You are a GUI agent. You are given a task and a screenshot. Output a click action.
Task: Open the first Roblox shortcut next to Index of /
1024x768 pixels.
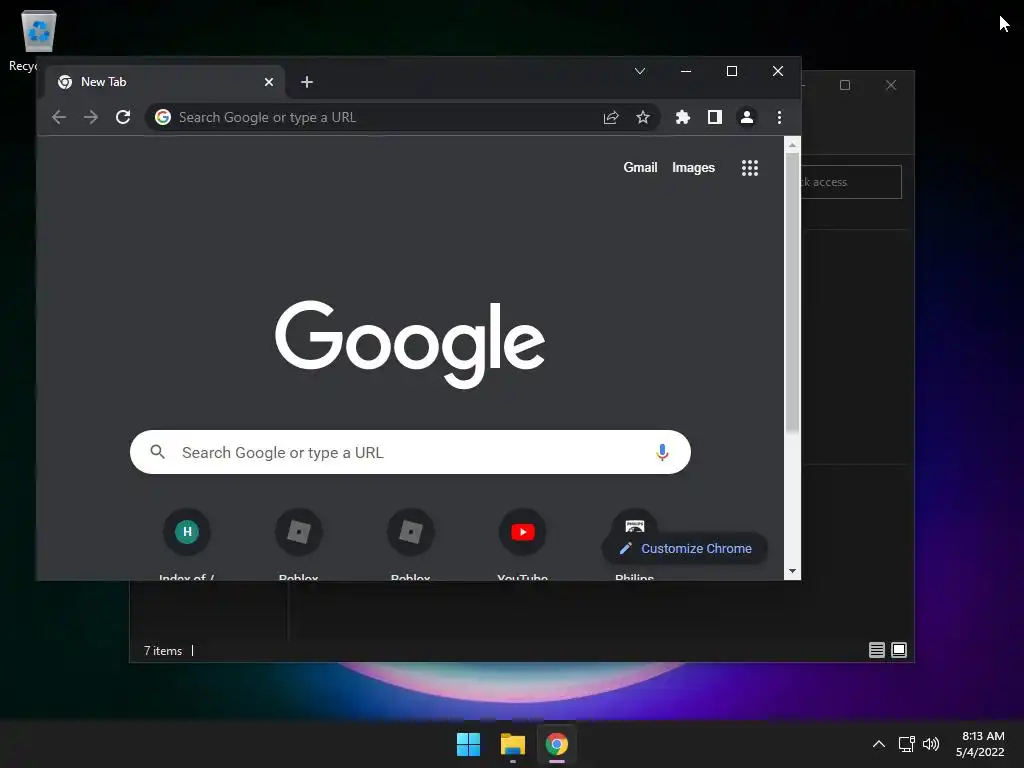pyautogui.click(x=298, y=543)
